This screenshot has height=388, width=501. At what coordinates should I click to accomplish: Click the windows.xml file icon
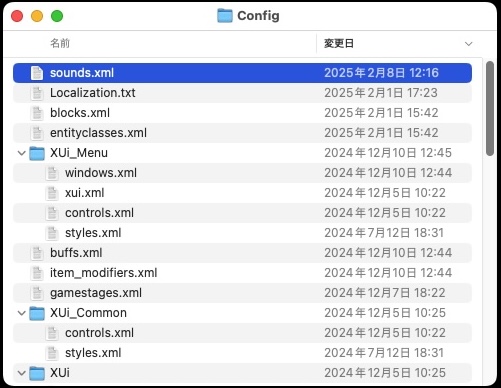click(x=52, y=173)
